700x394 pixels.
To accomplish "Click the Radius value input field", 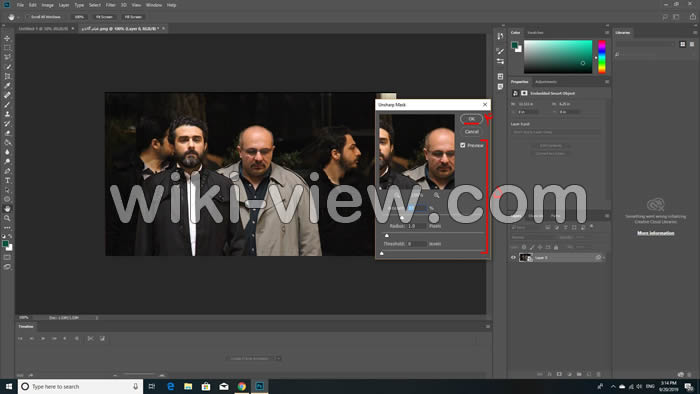I will pos(416,226).
